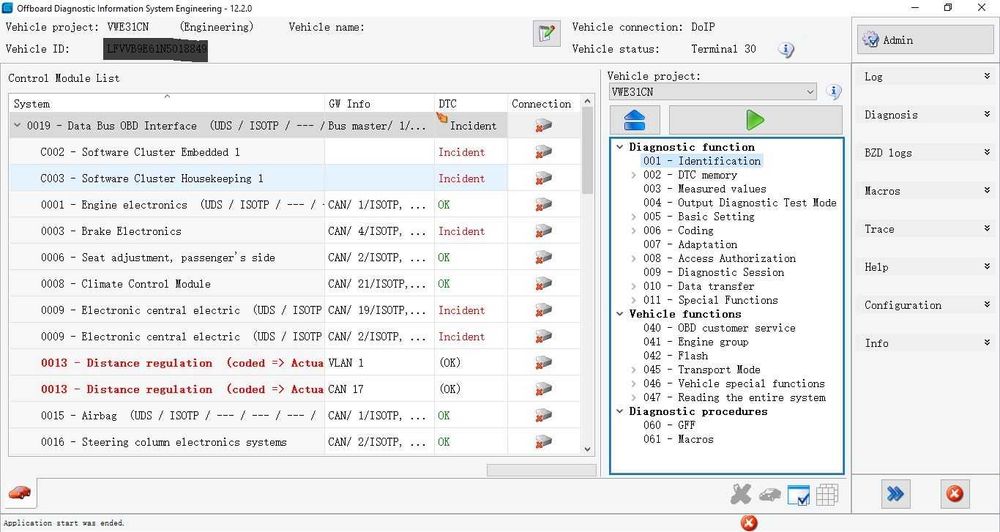Click the red error icon in status bar
Viewport: 1000px width, 532px height.
(749, 523)
